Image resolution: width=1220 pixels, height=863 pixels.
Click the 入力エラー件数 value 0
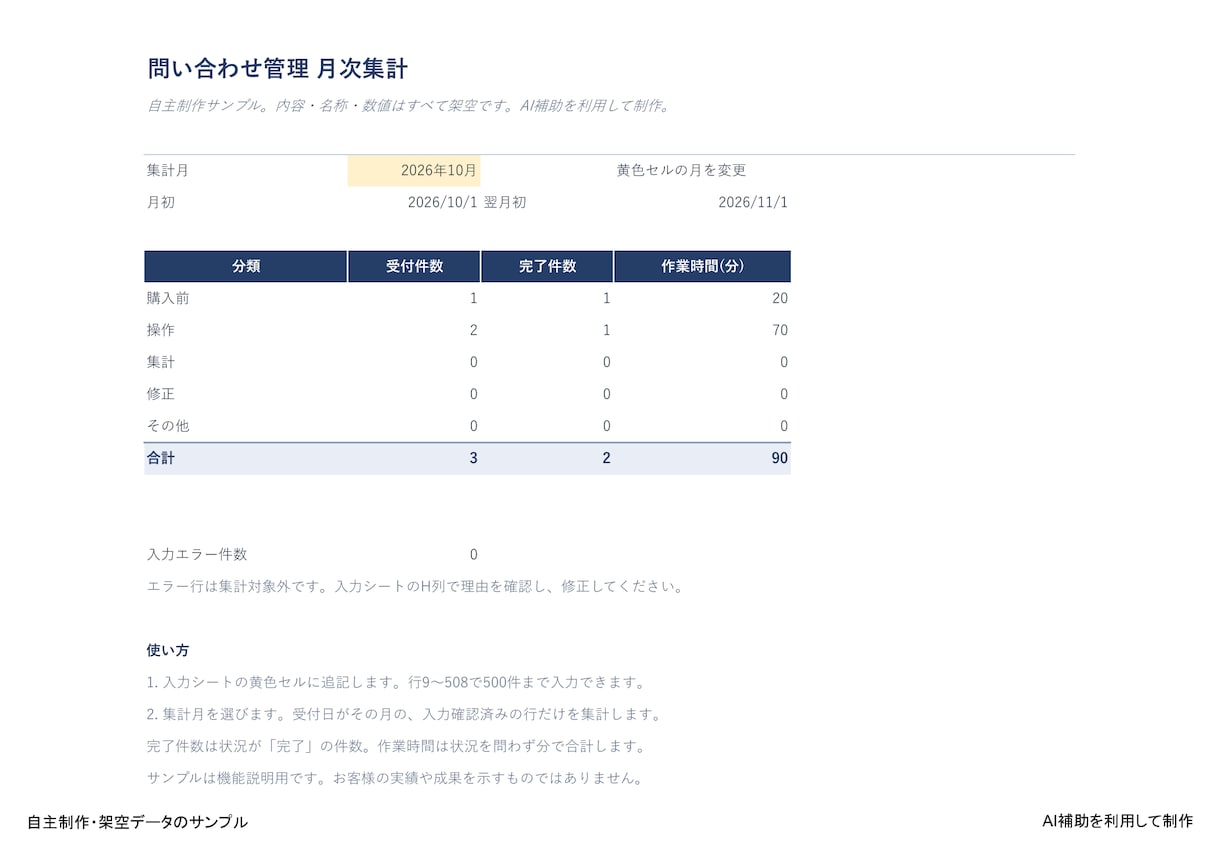473,555
